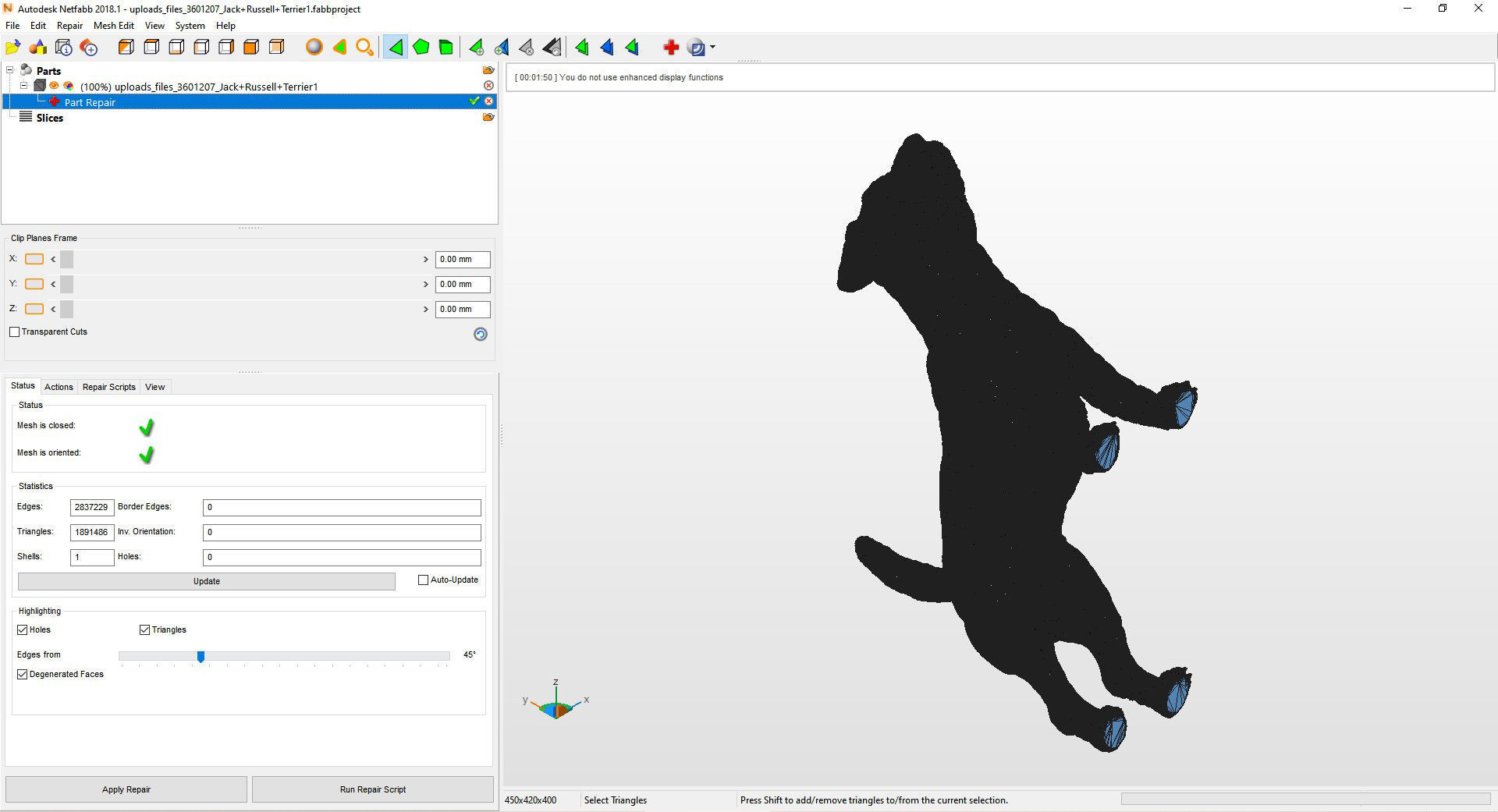
Task: Enable the Auto-Update checkbox
Action: [423, 580]
